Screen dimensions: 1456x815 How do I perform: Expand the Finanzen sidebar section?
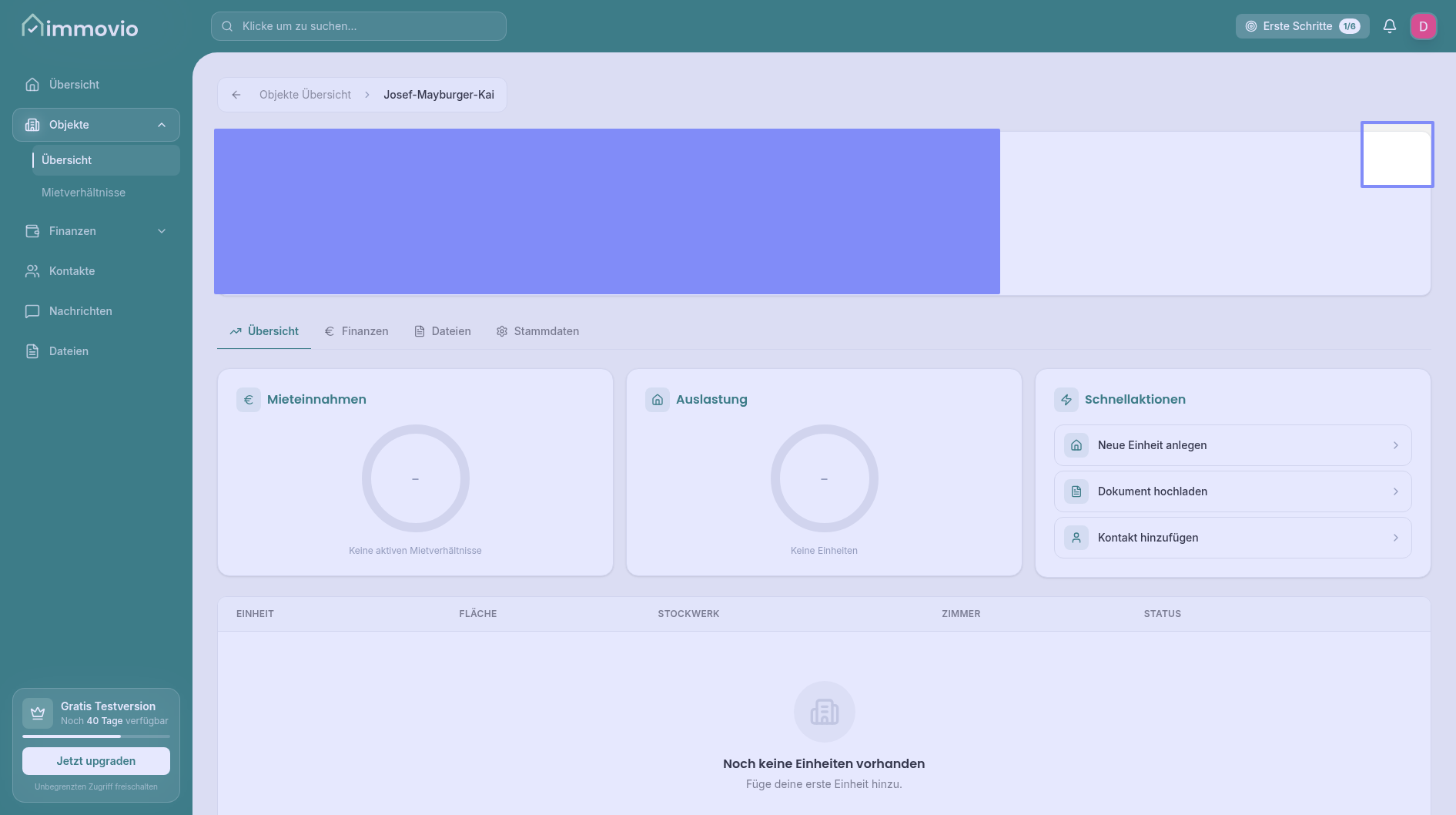[x=162, y=231]
